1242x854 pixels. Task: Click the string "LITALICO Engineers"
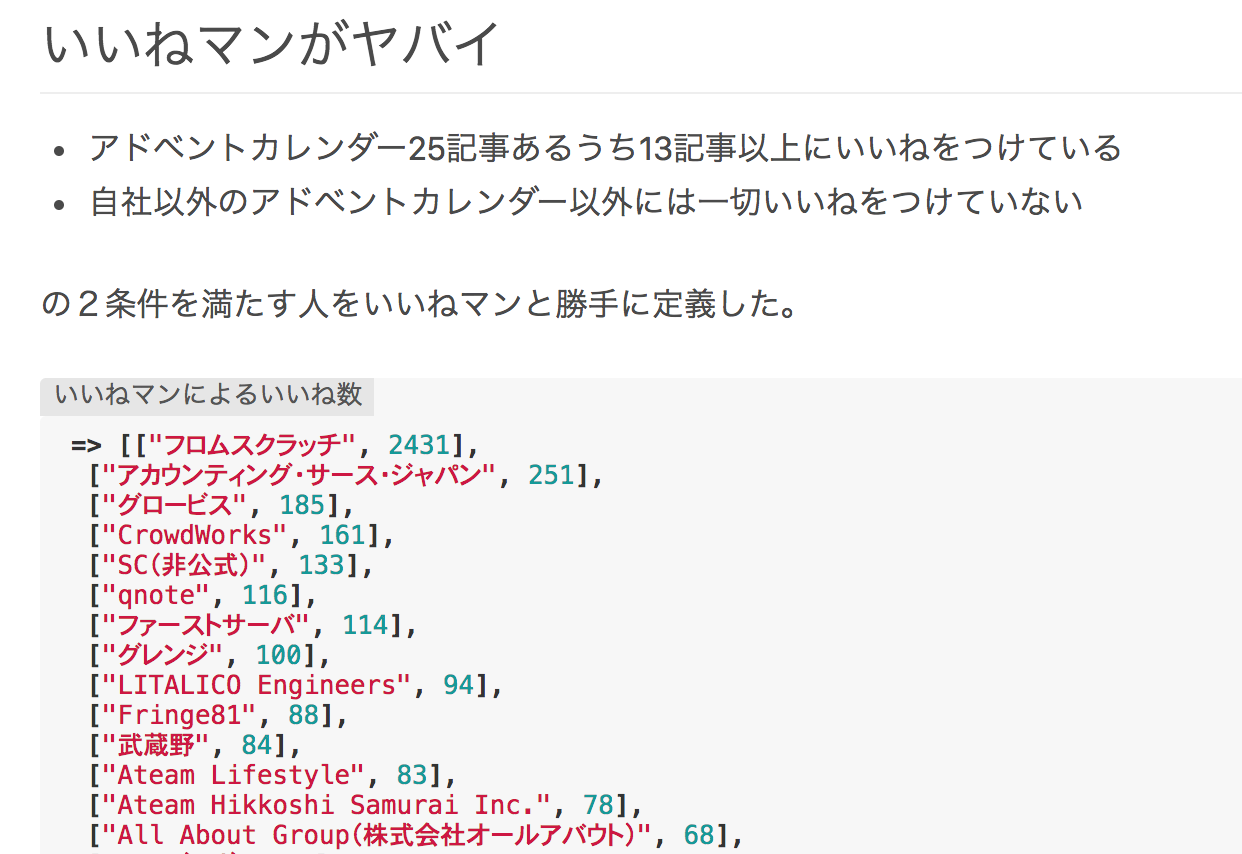coord(257,685)
